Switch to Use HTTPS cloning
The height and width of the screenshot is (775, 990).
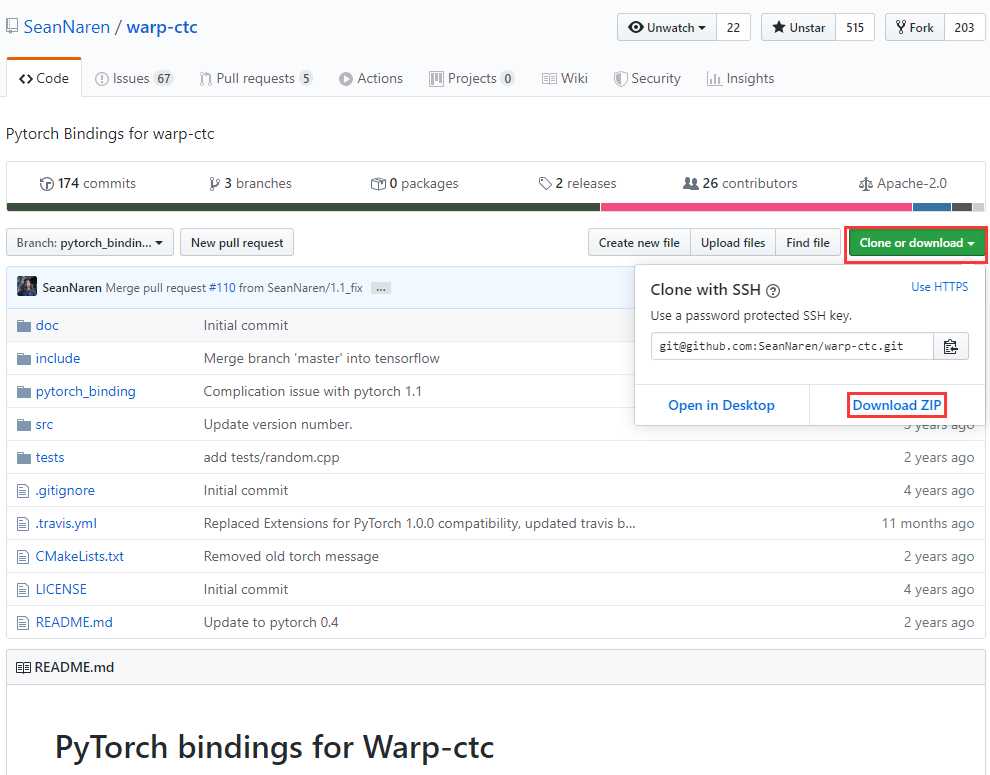tap(939, 287)
